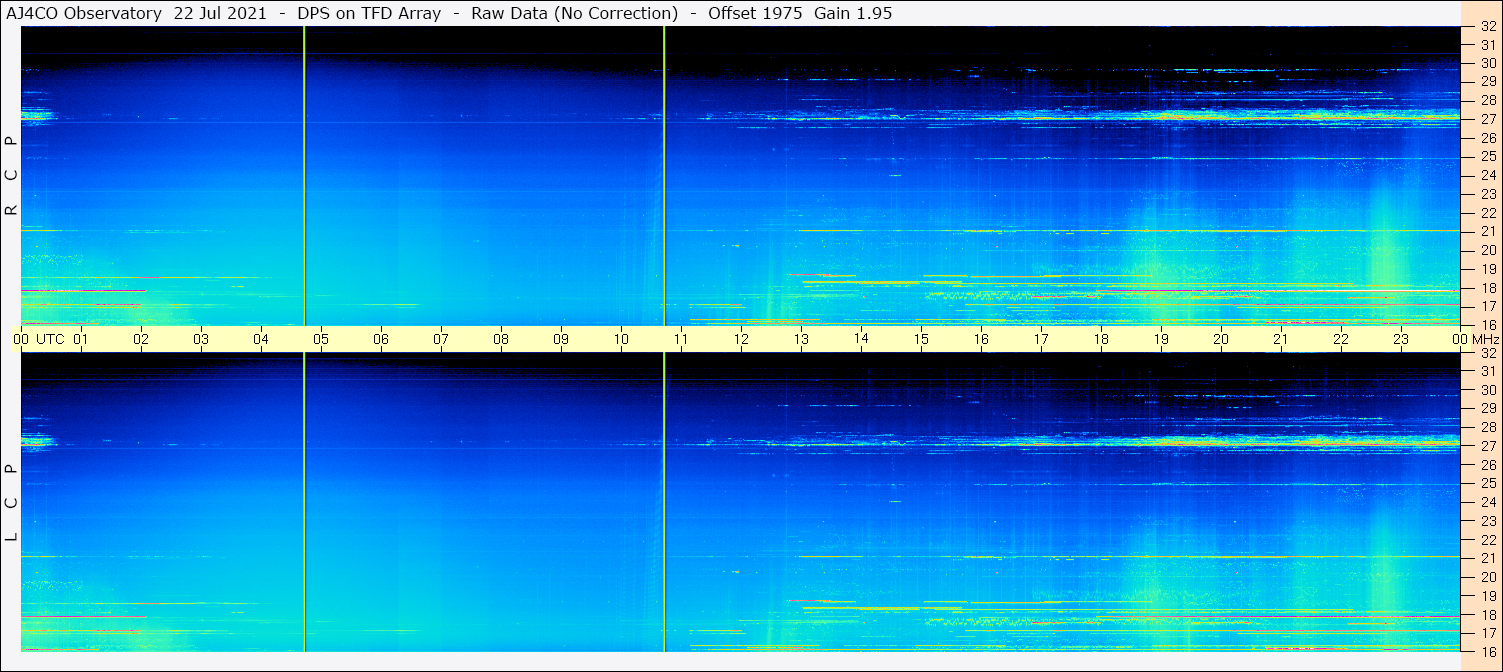This screenshot has height=672, width=1503.
Task: Click hour '15' on the UTC axis
Action: tap(921, 339)
